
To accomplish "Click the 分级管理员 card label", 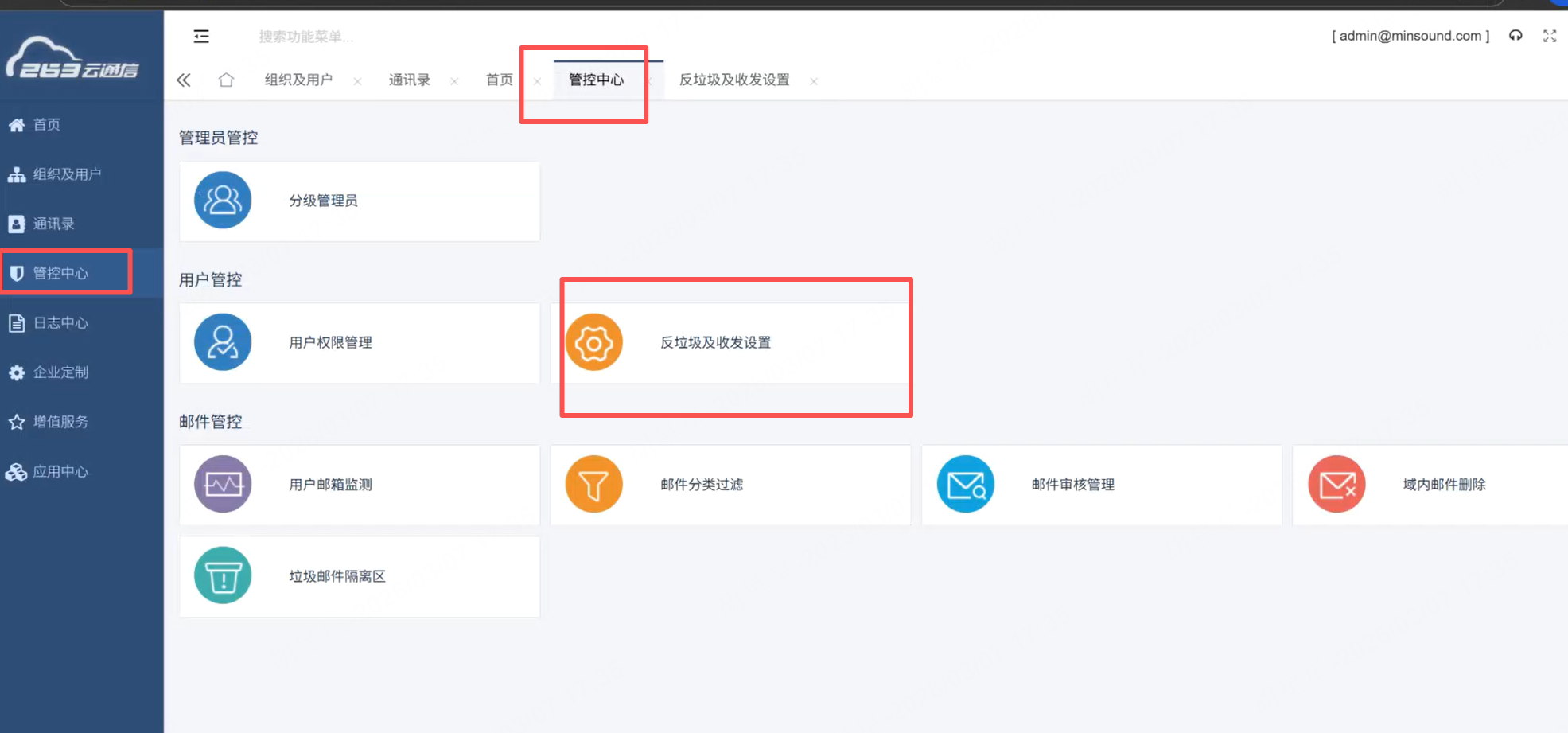I will (x=323, y=201).
